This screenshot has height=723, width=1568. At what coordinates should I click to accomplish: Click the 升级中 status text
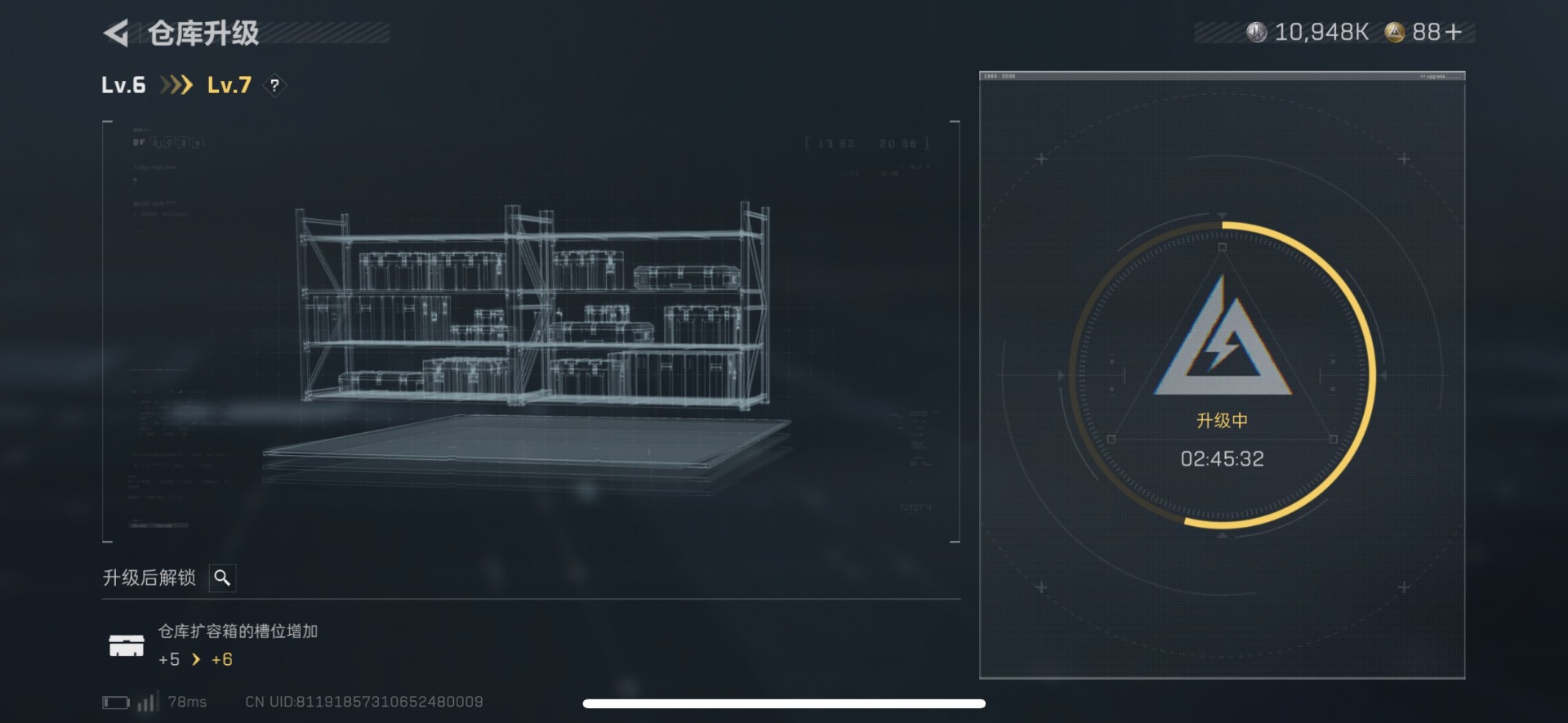click(x=1223, y=421)
